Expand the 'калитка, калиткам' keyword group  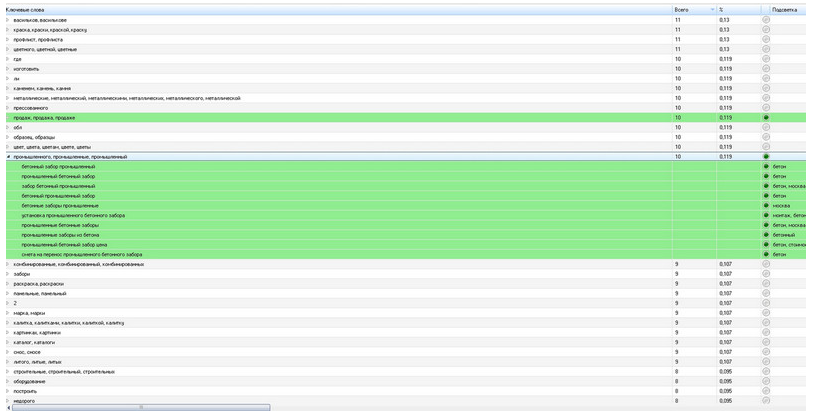[7, 323]
